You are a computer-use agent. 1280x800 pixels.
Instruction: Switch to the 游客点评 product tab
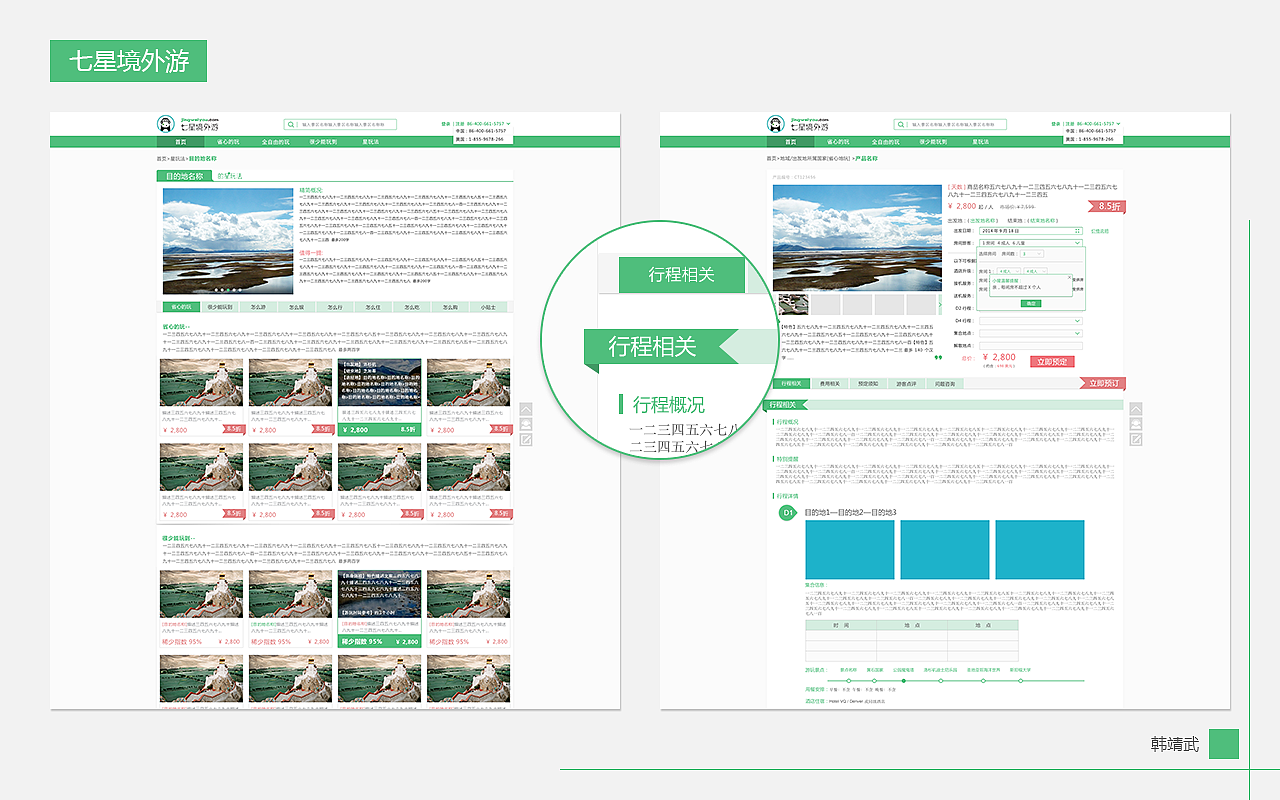[x=906, y=383]
